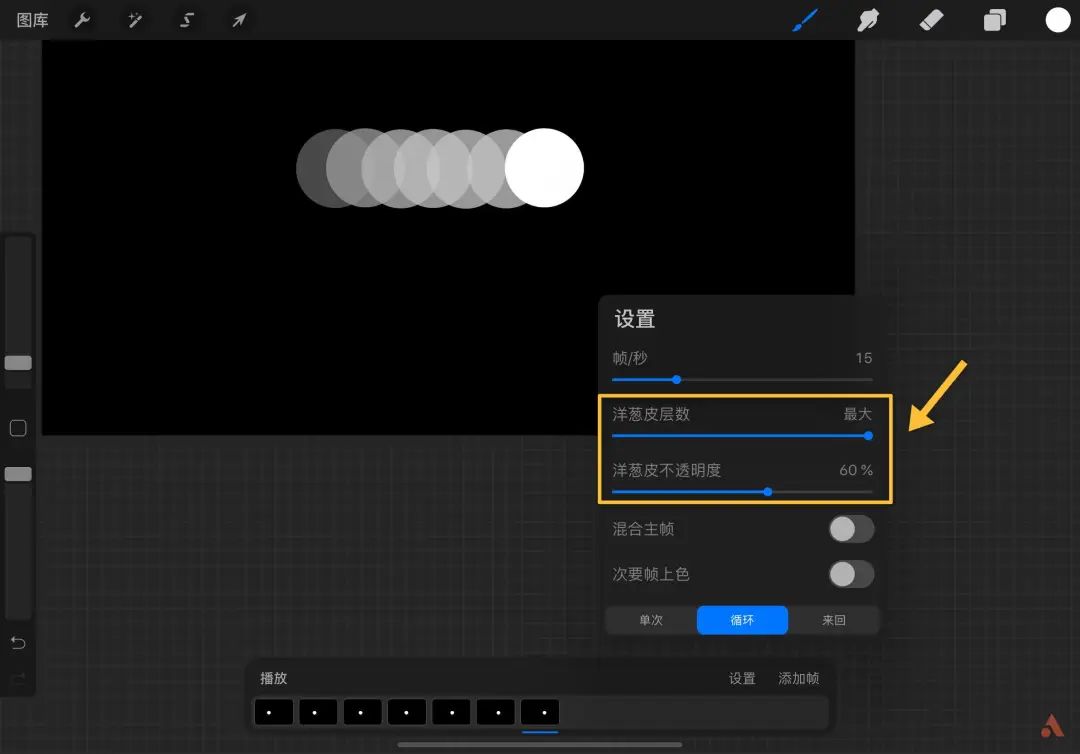Select the seventh highlighted frame thumbnail
Image resolution: width=1080 pixels, height=754 pixels.
tap(540, 712)
